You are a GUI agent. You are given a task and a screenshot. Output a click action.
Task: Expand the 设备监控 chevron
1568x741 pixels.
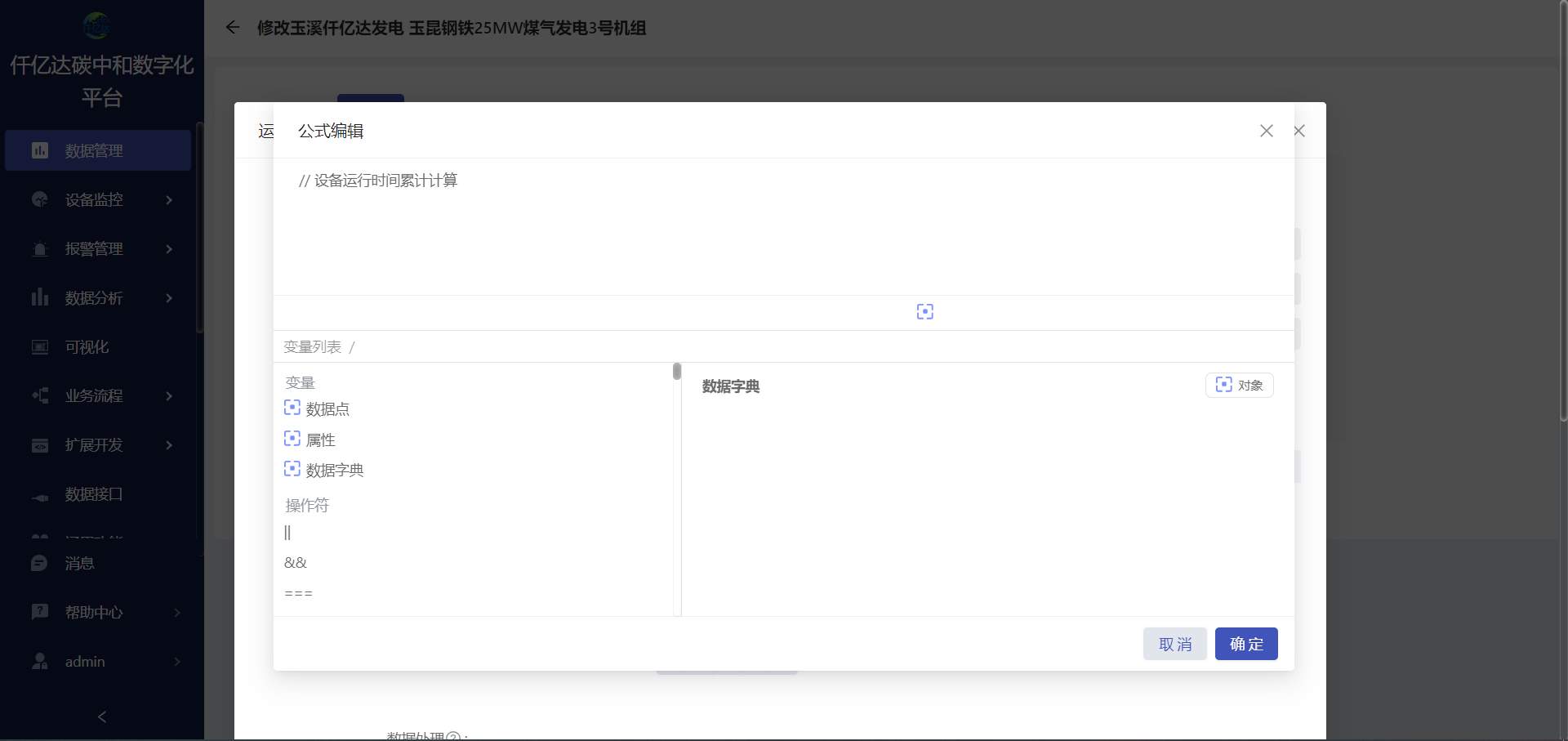coord(169,200)
